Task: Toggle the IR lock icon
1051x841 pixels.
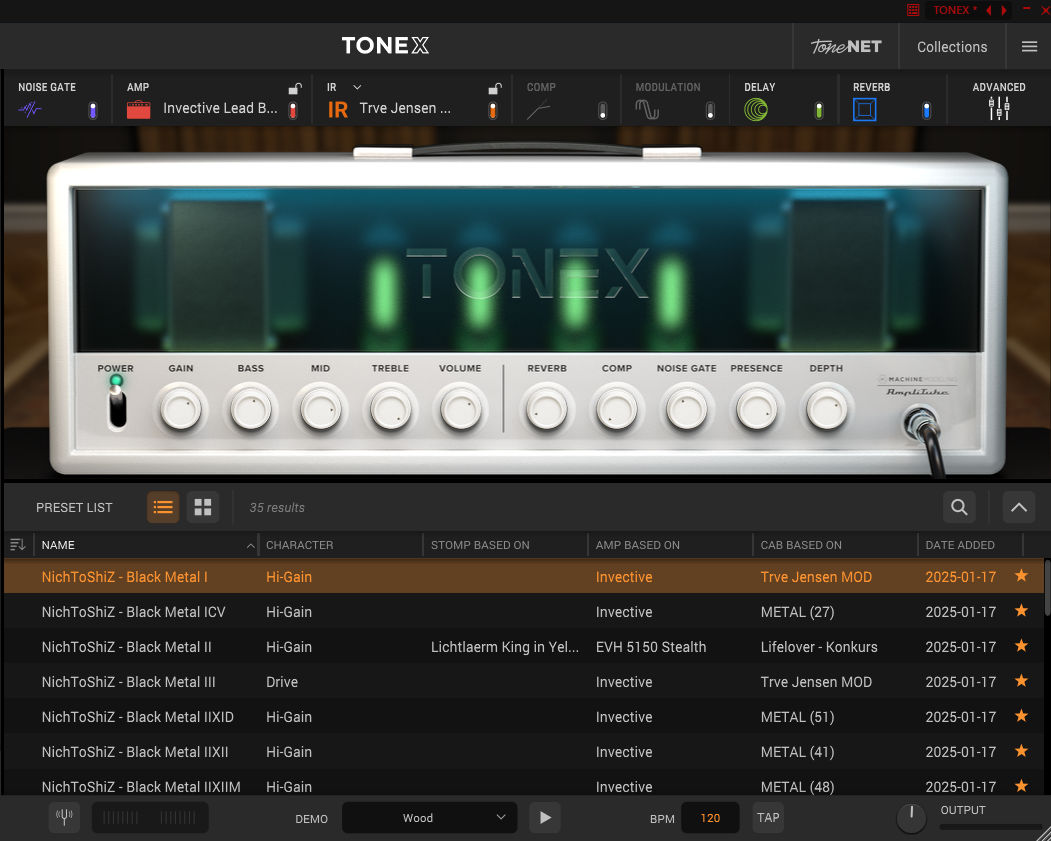Action: pyautogui.click(x=495, y=88)
